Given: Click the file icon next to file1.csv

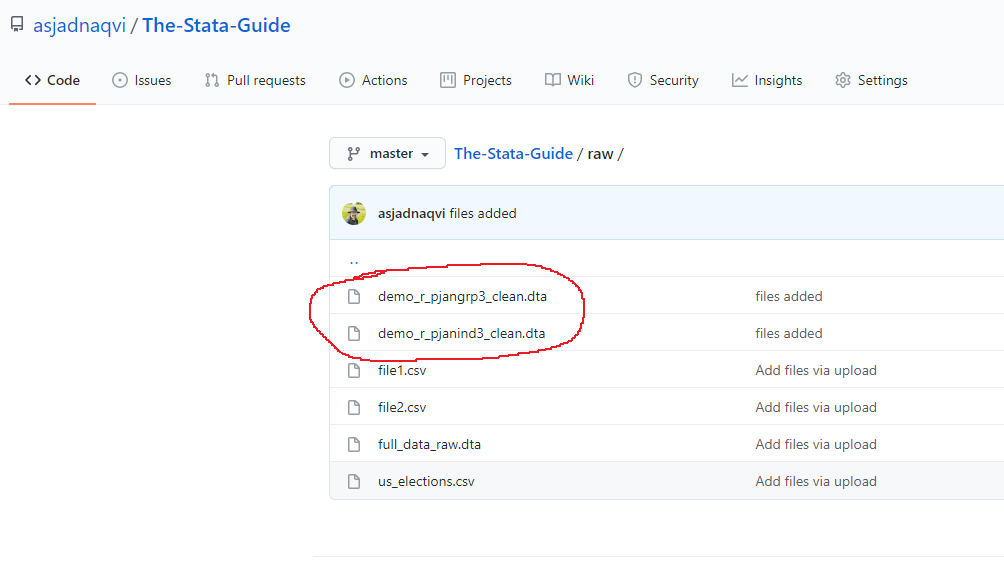Looking at the screenshot, I should pos(354,370).
